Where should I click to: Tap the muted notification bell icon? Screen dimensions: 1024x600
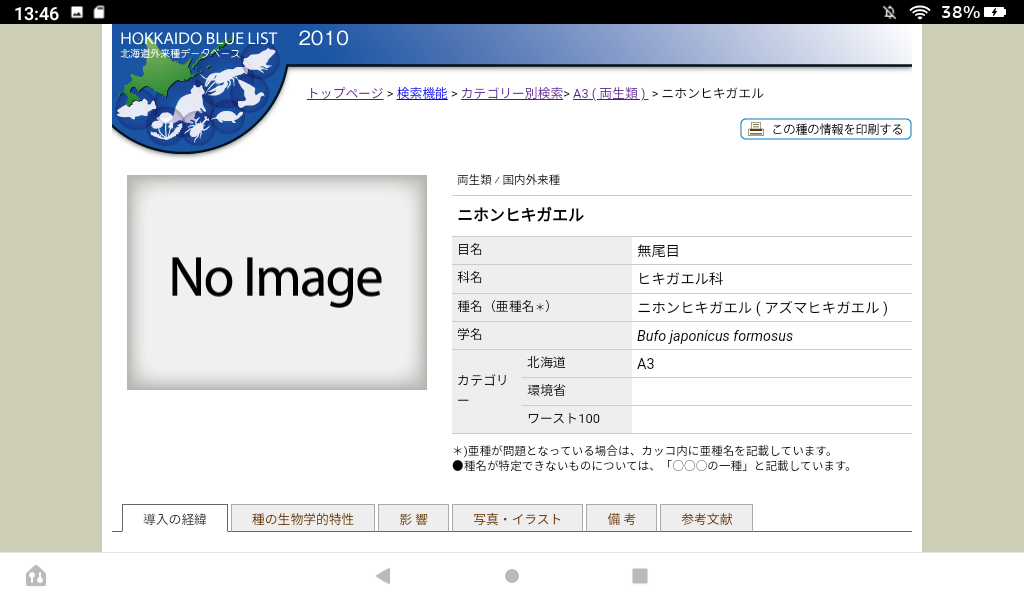click(889, 12)
